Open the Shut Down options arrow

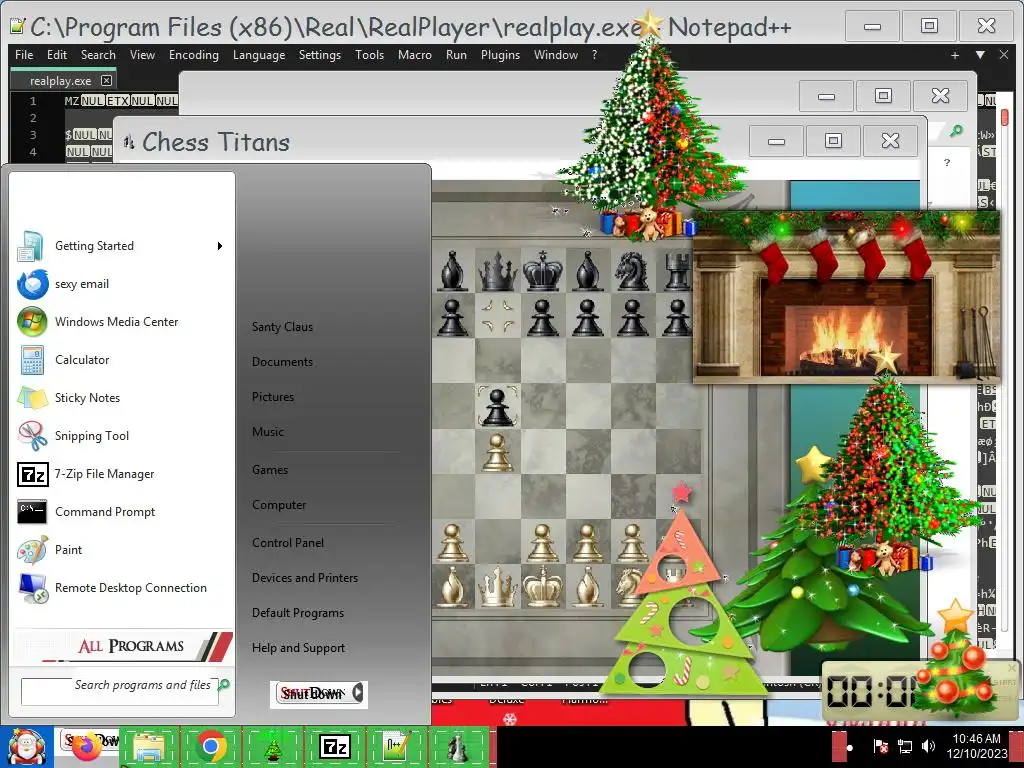[x=358, y=693]
